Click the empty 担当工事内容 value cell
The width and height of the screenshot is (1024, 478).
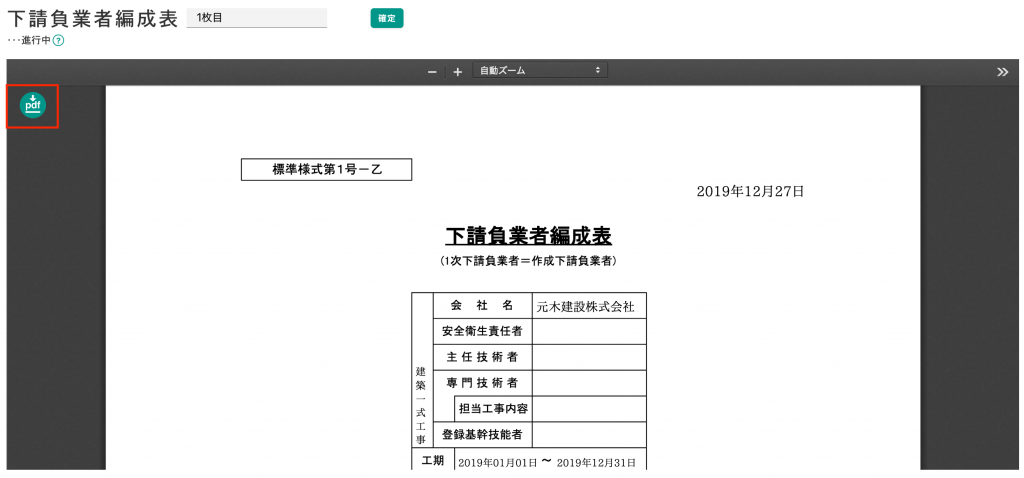coord(589,408)
